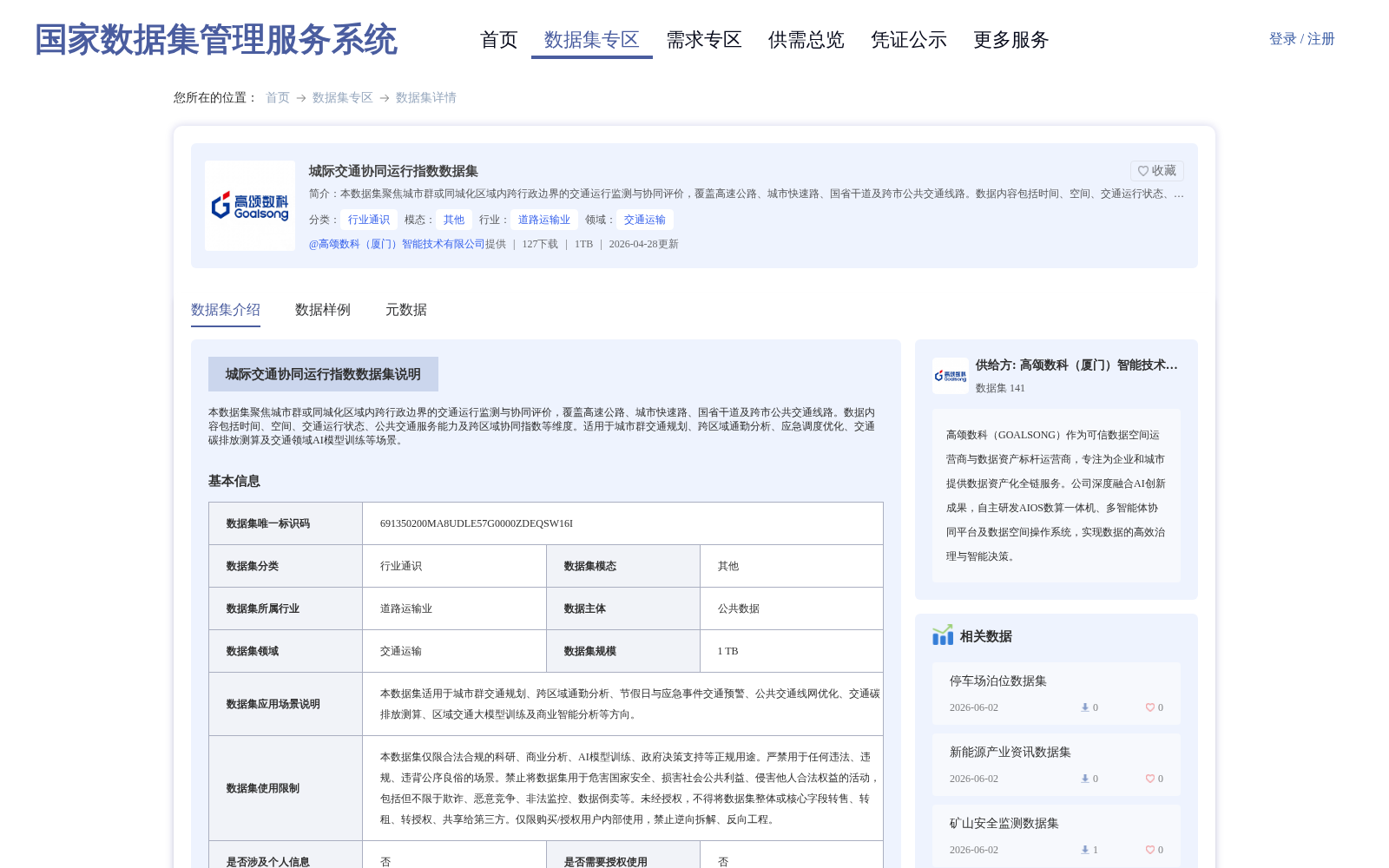Image resolution: width=1389 pixels, height=868 pixels.
Task: Click the 数据集 141 count text
Action: pyautogui.click(x=1000, y=388)
